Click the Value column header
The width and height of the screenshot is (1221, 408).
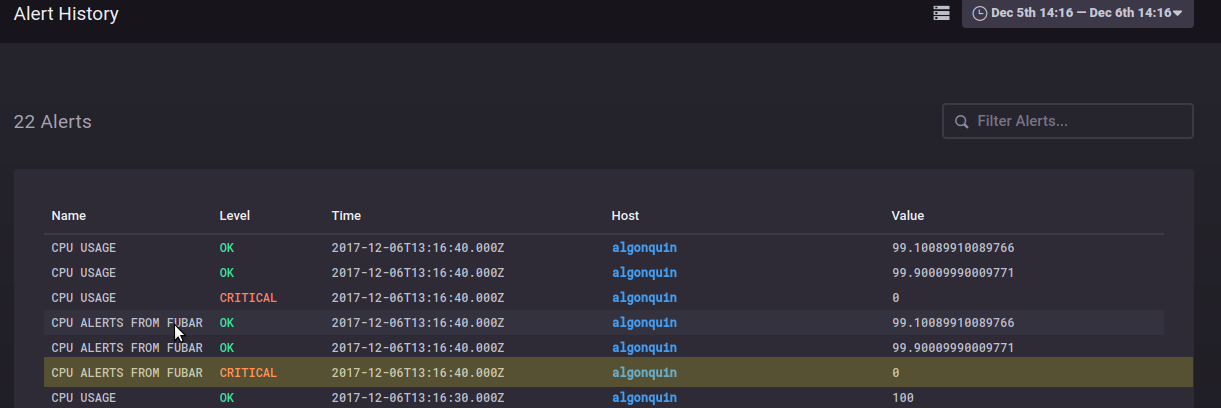point(908,215)
